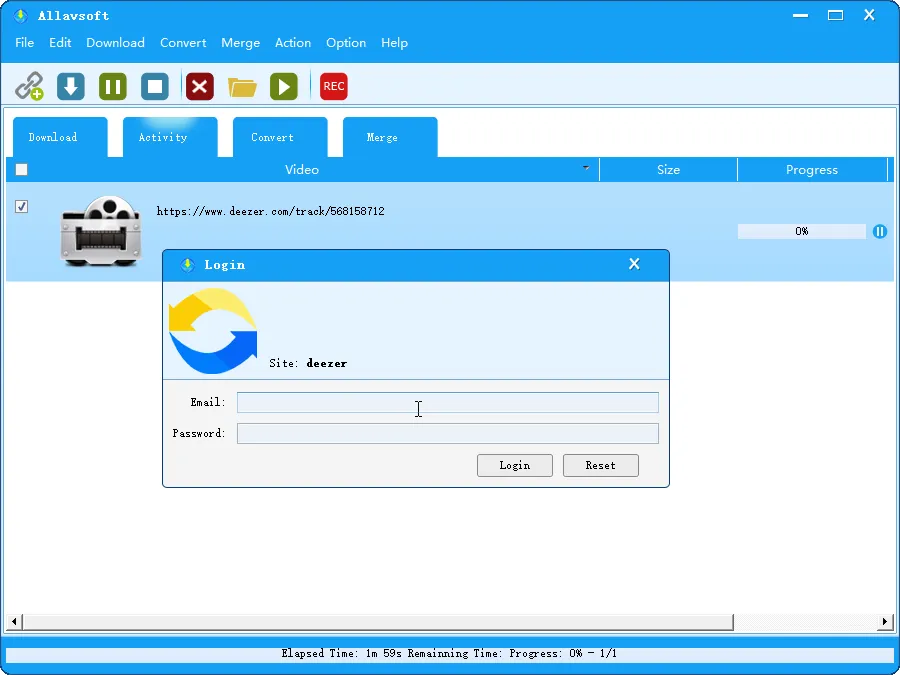The height and width of the screenshot is (675, 900).
Task: Switch to the Convert tab
Action: coord(280,137)
